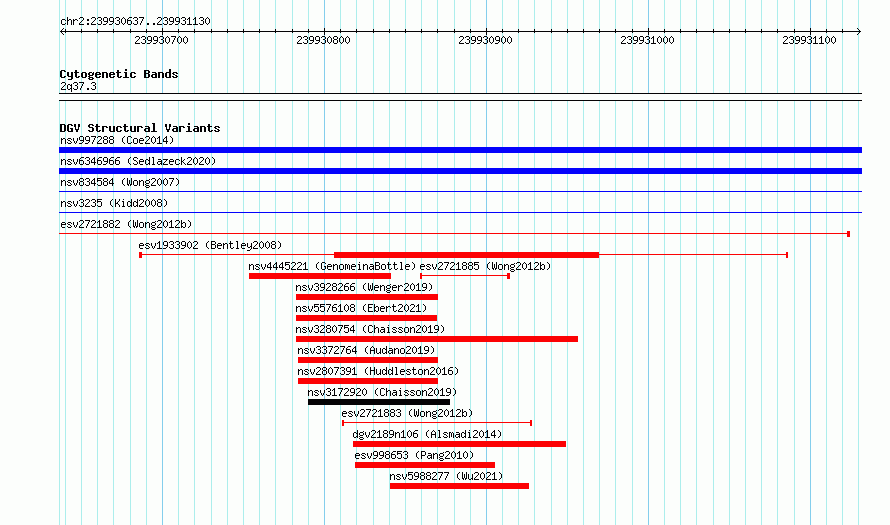Select the nsv997288 blue variant bar
The width and height of the screenshot is (890, 525).
[x=460, y=150]
